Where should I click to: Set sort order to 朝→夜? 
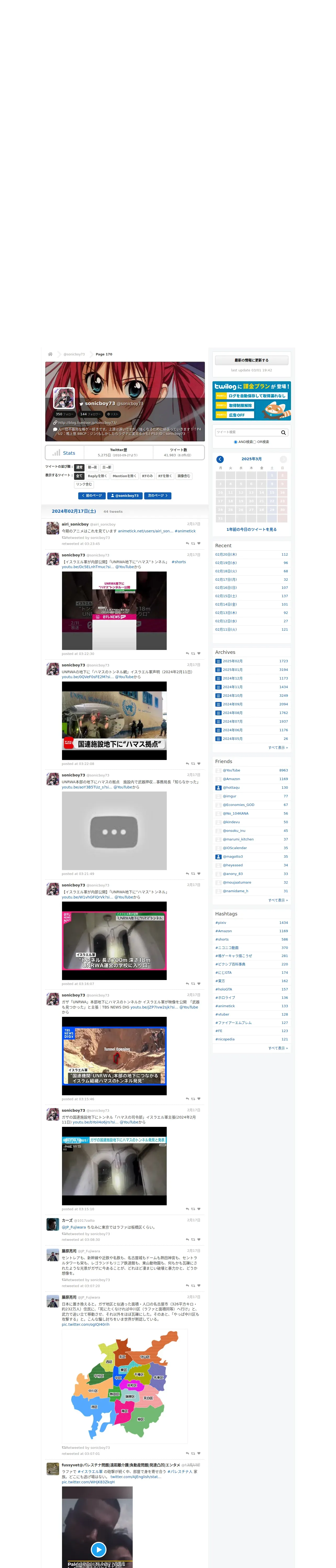point(92,468)
